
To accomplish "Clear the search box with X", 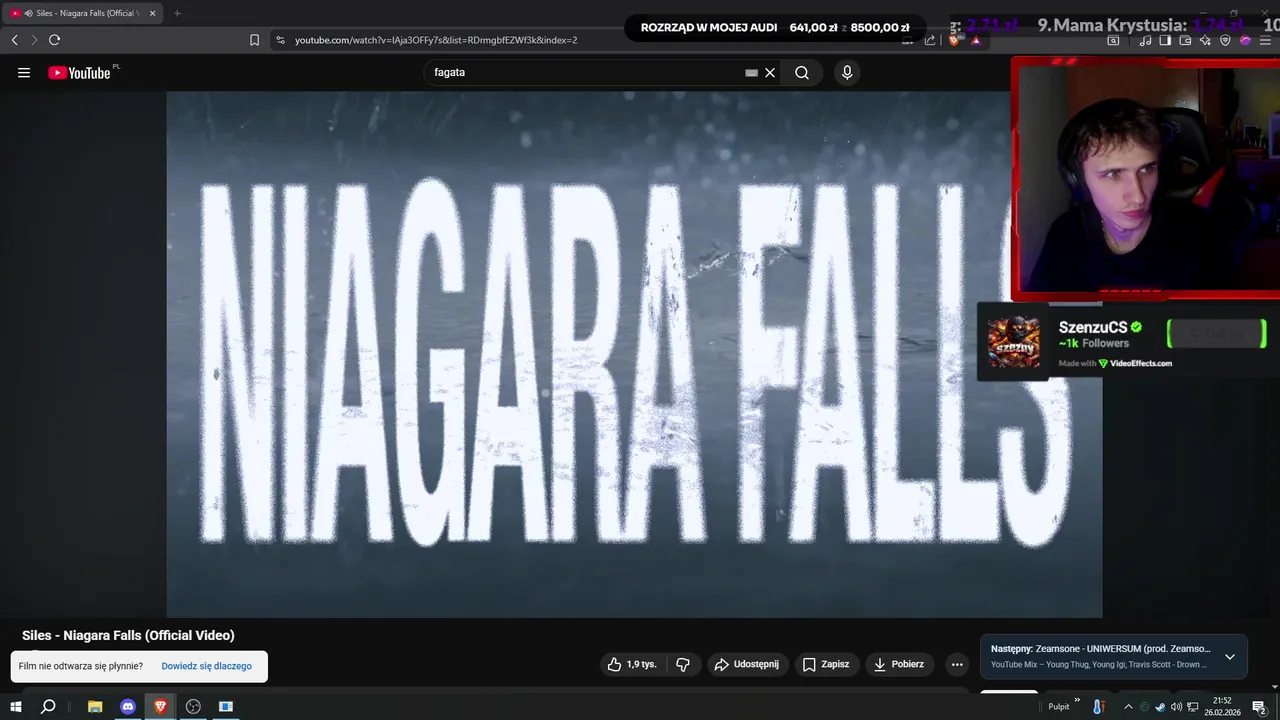I will tap(770, 72).
